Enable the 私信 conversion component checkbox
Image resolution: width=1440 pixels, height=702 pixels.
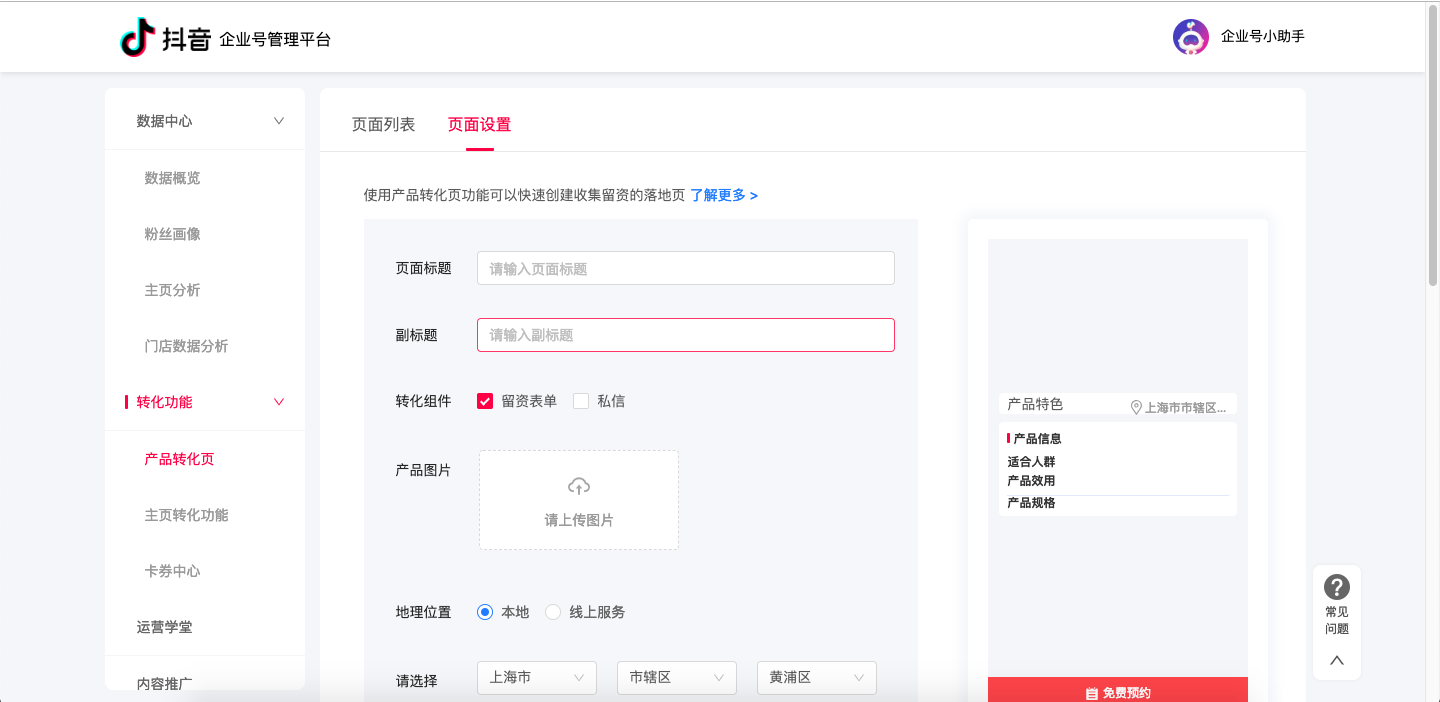580,400
